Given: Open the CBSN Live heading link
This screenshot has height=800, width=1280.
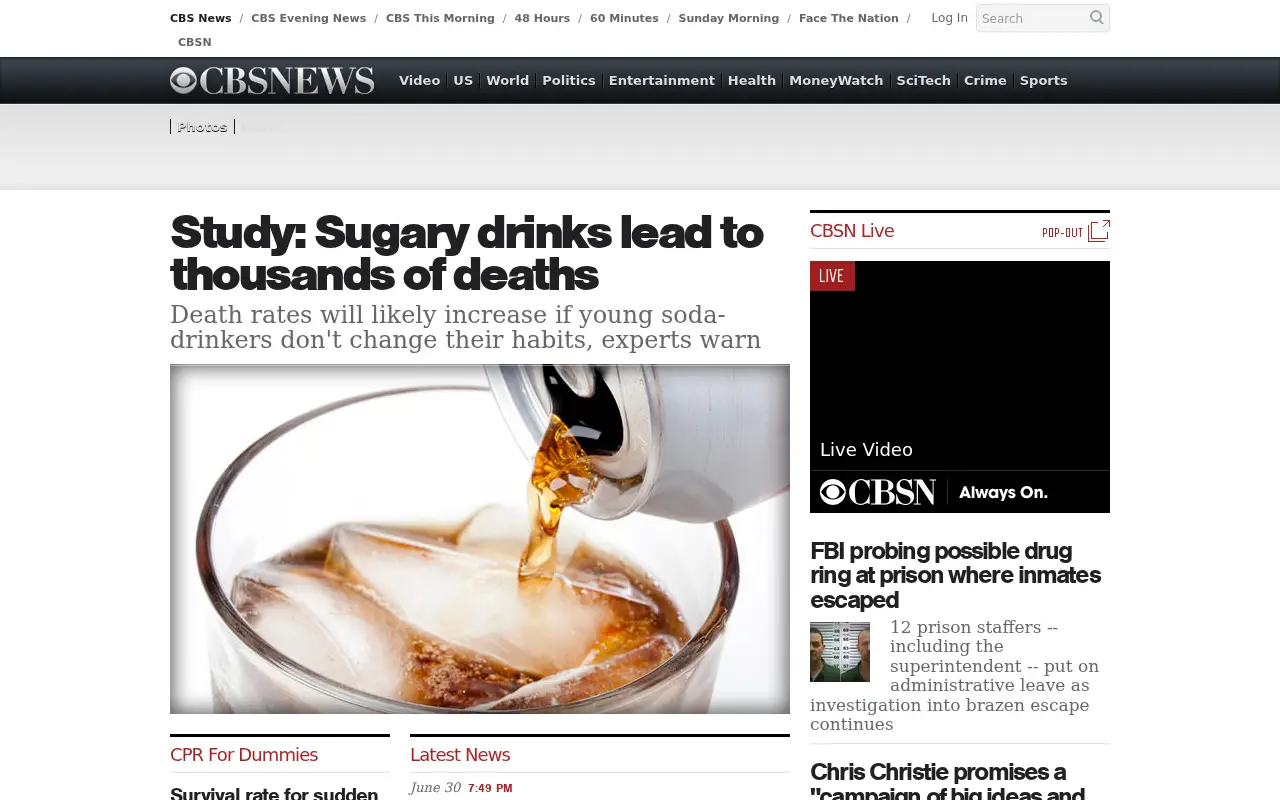Looking at the screenshot, I should click(852, 231).
